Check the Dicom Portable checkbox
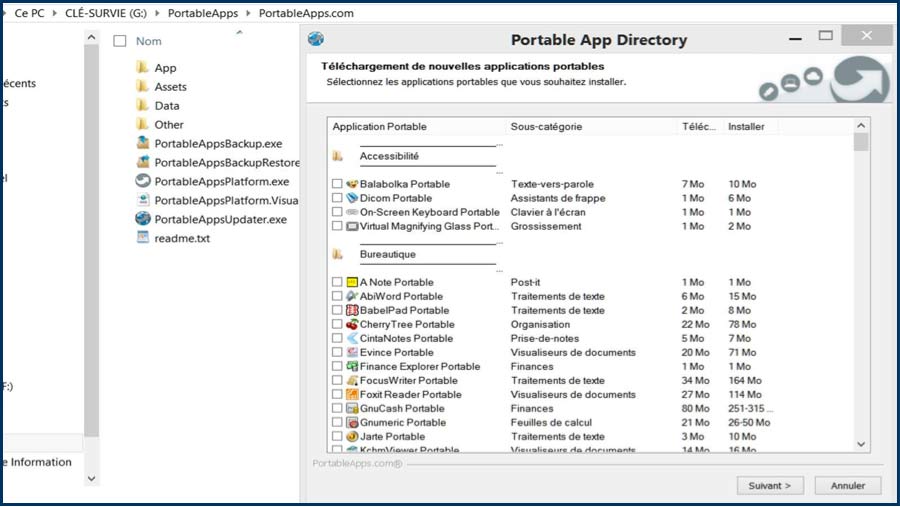This screenshot has height=507, width=900. (337, 198)
